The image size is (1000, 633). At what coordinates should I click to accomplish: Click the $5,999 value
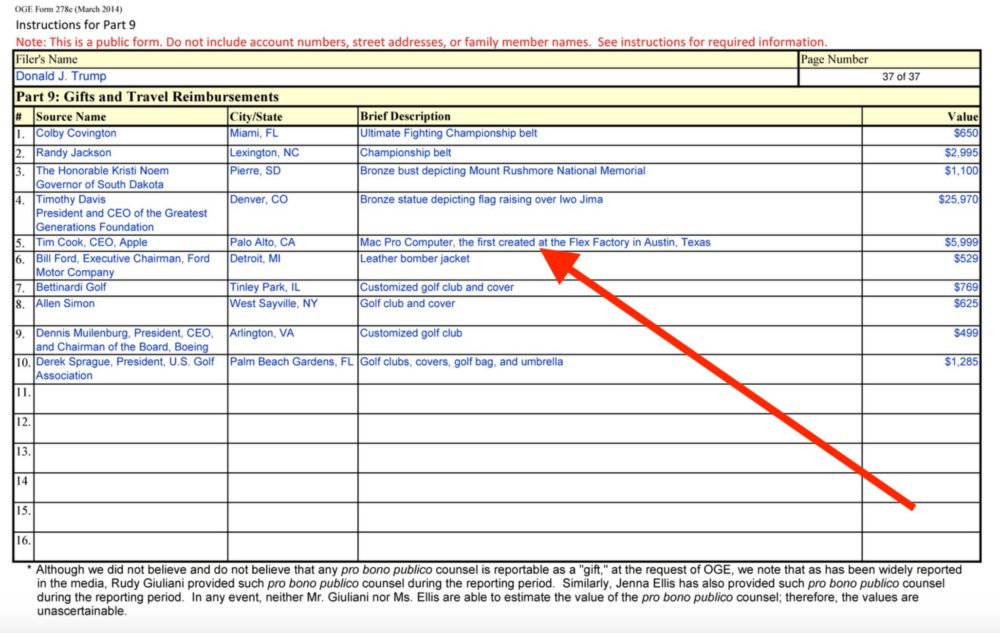click(961, 242)
